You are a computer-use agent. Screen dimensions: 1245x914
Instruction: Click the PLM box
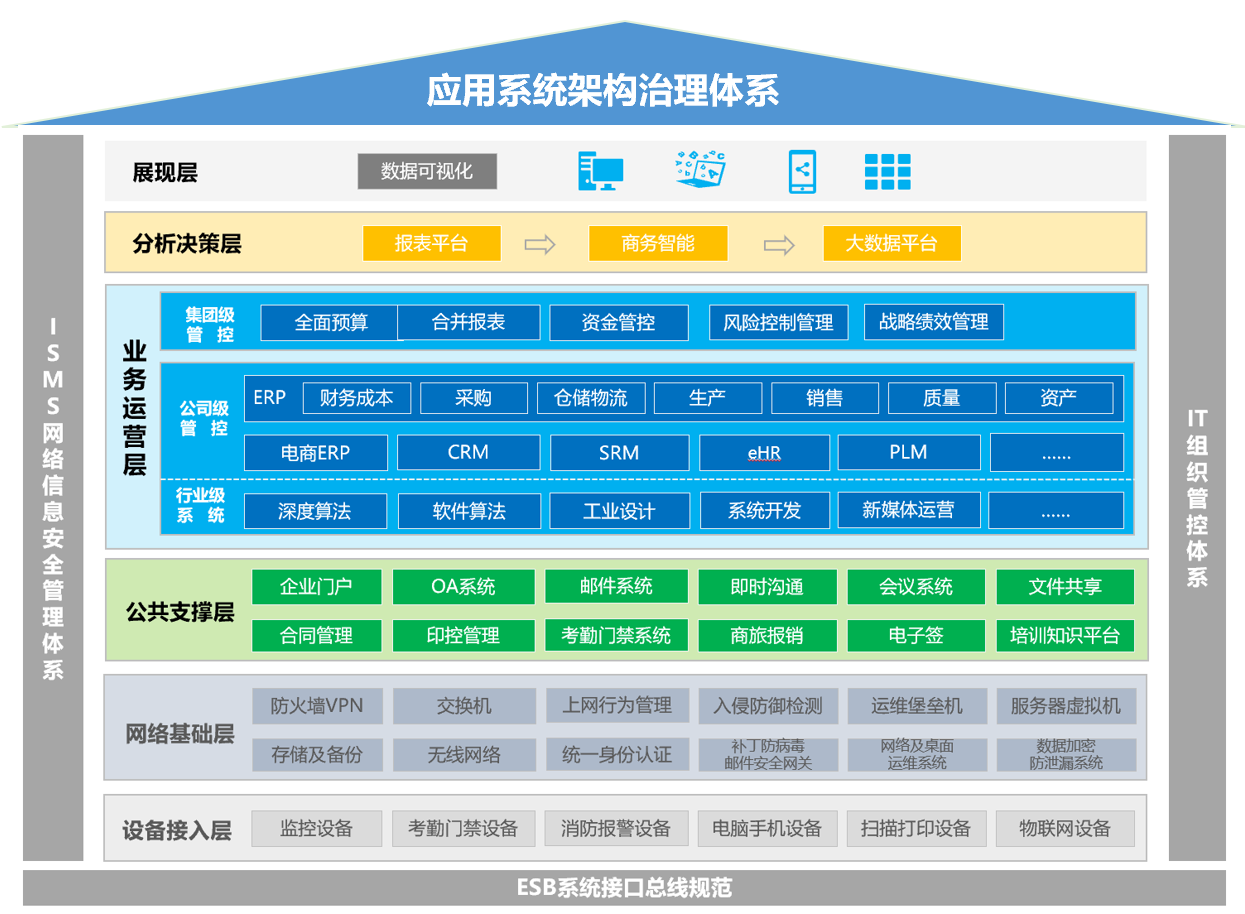(x=909, y=452)
